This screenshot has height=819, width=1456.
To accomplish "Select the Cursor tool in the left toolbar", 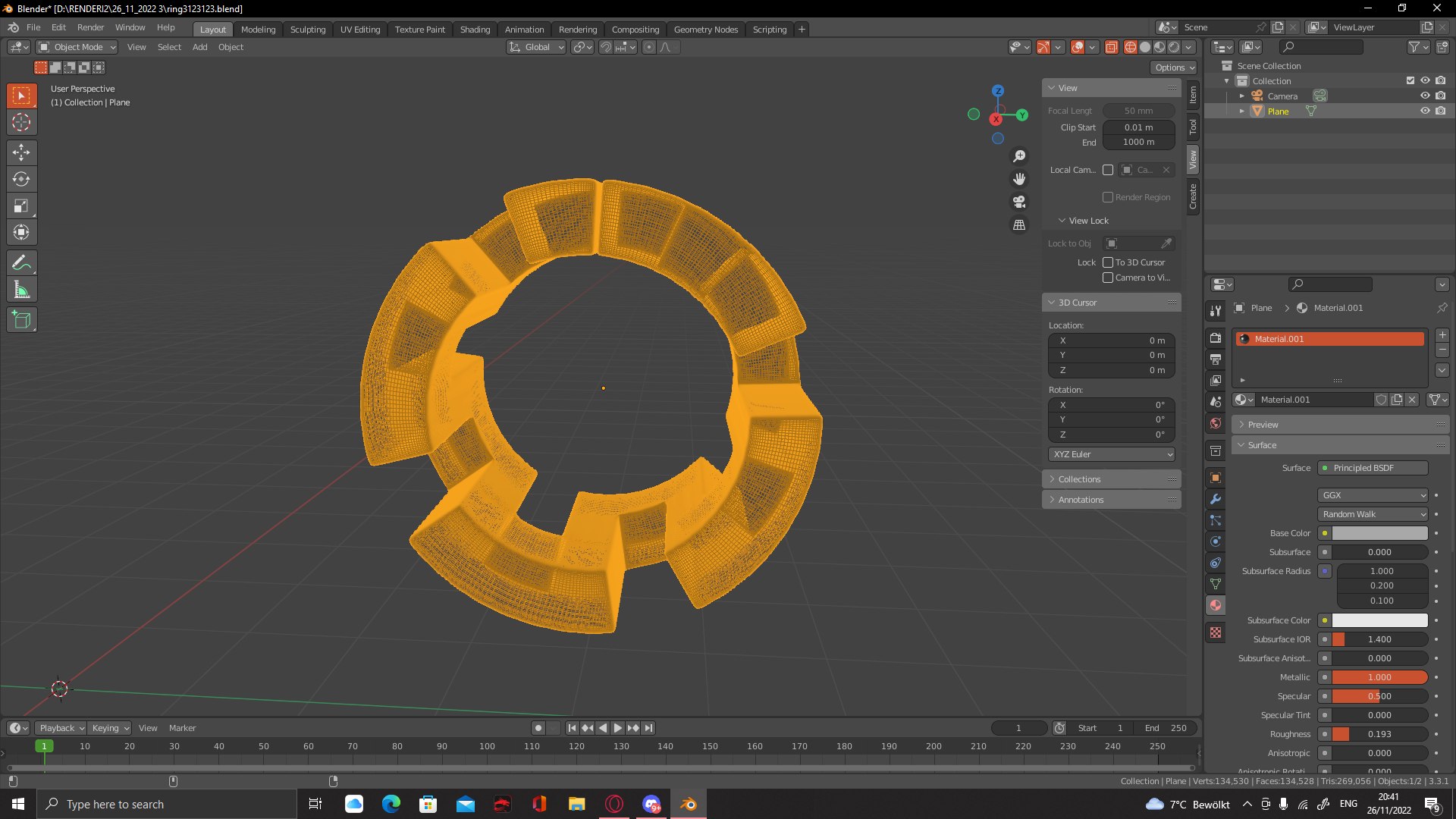I will (x=21, y=122).
